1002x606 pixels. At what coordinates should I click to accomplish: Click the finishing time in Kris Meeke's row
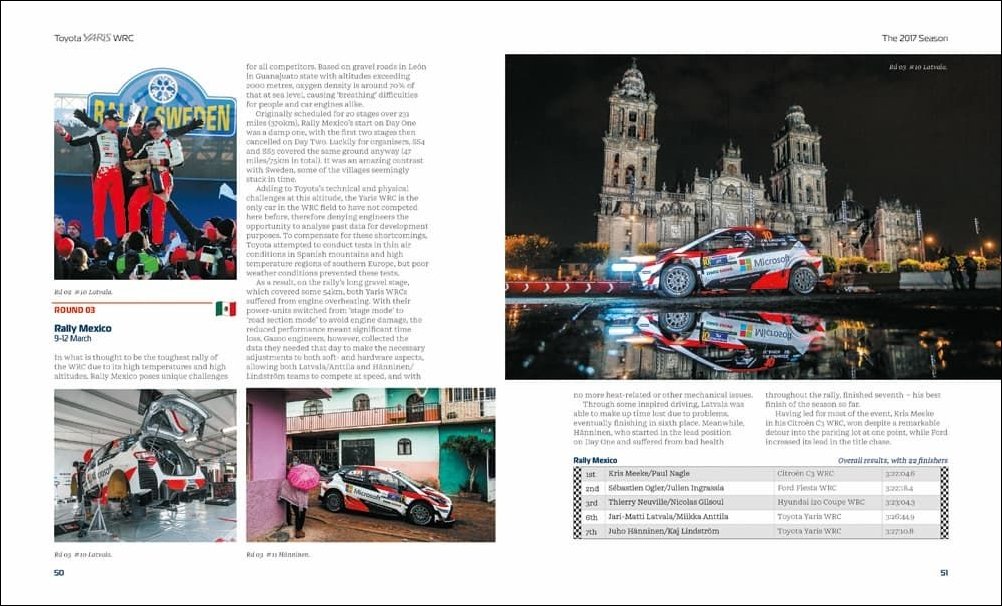point(900,474)
